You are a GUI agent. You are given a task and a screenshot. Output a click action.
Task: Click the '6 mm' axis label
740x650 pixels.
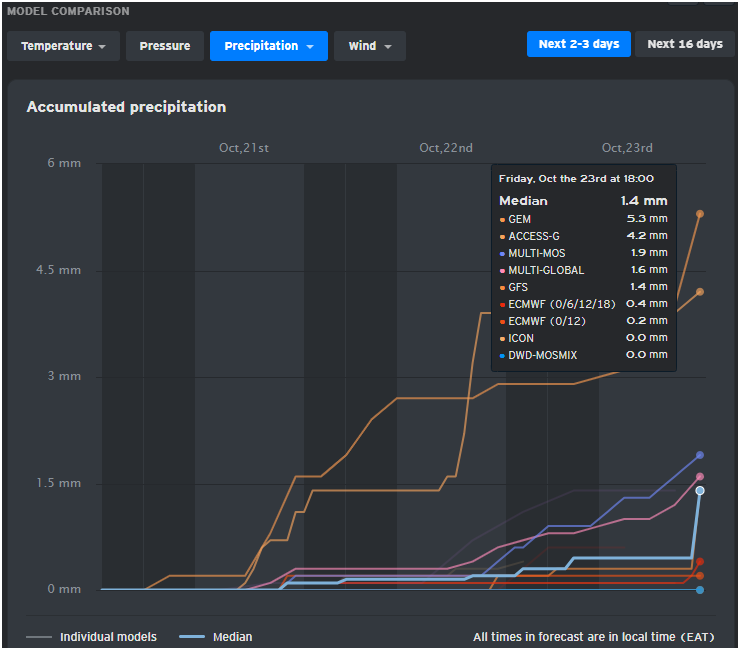(x=64, y=163)
